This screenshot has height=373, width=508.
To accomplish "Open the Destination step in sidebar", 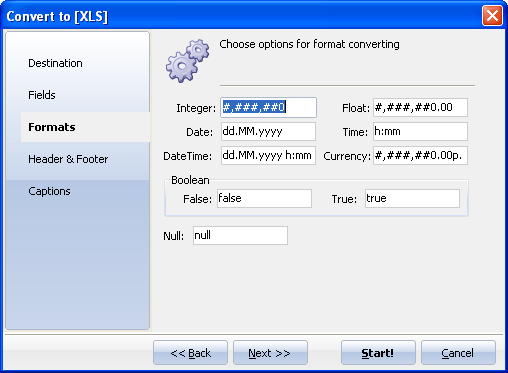I will [55, 63].
